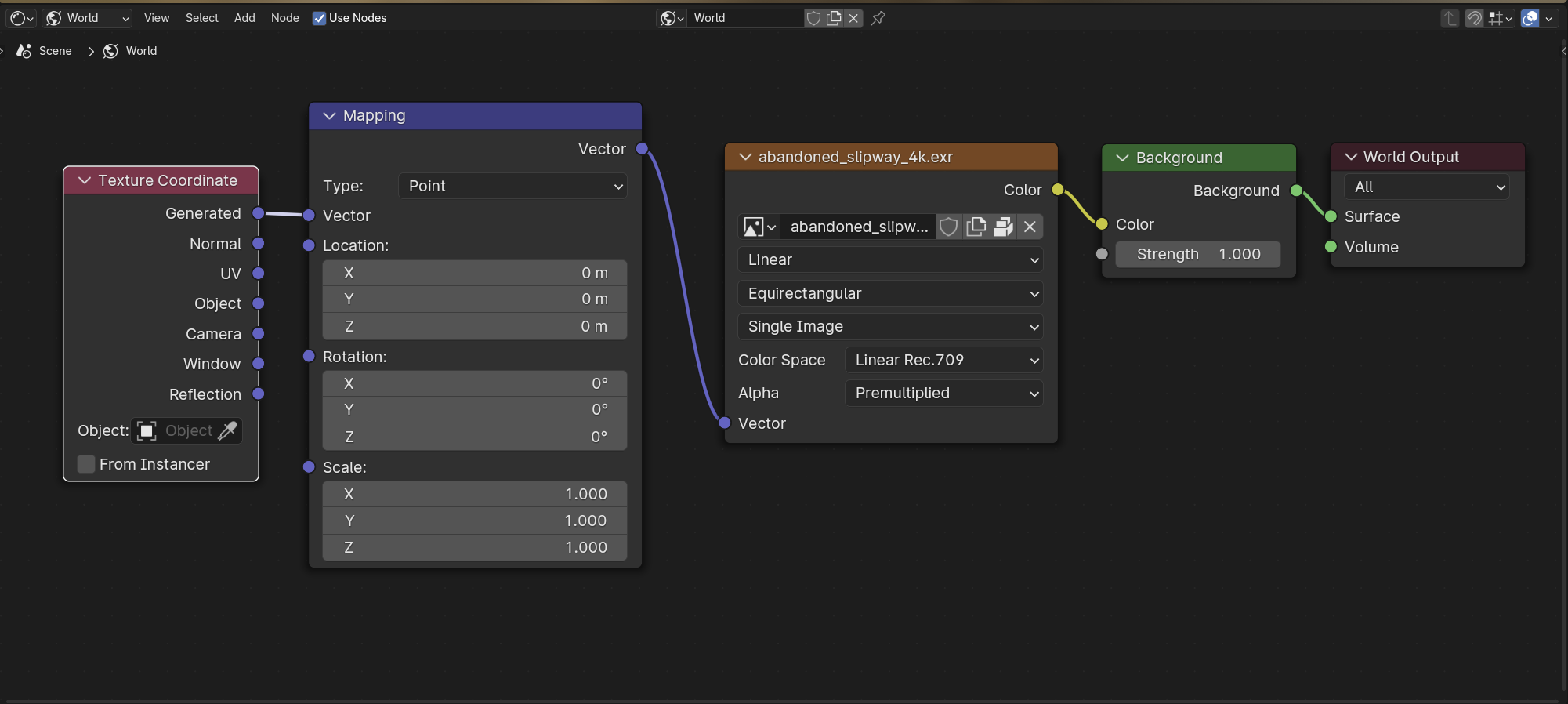
Task: Click the Background Strength input socket
Action: pos(1102,254)
